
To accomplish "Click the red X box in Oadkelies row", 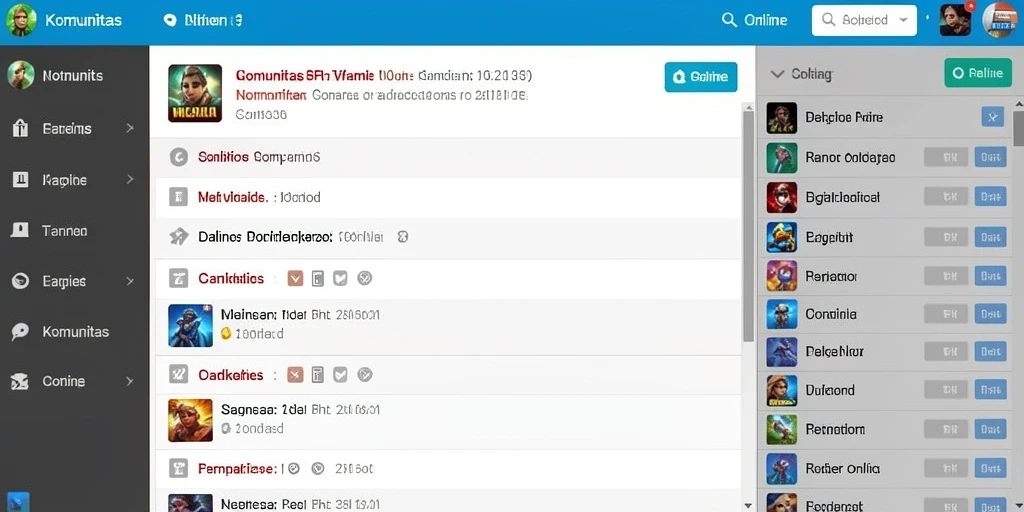I will click(295, 374).
